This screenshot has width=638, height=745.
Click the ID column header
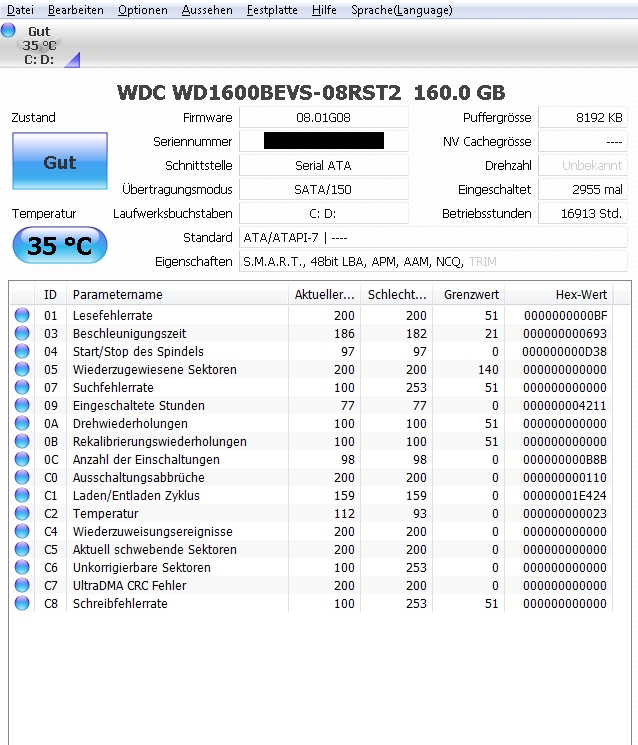[50, 295]
